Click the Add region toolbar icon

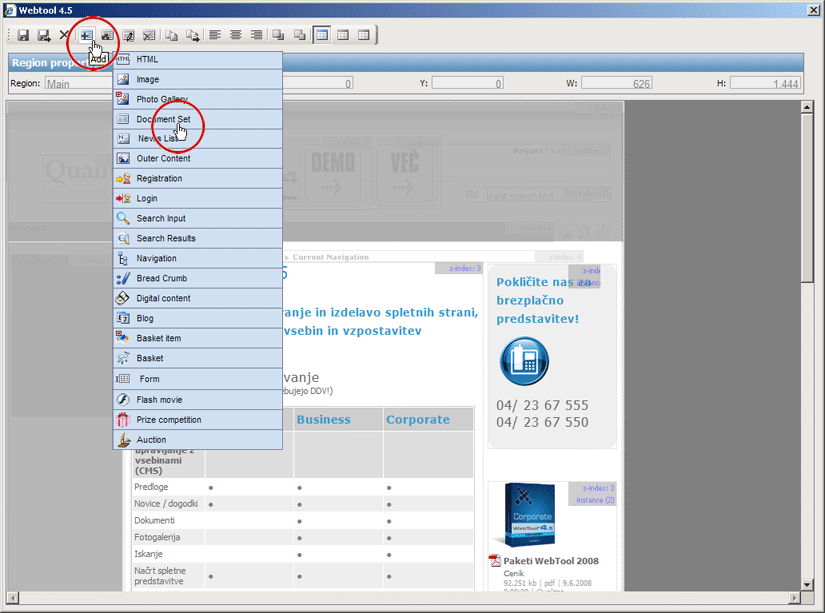(86, 35)
